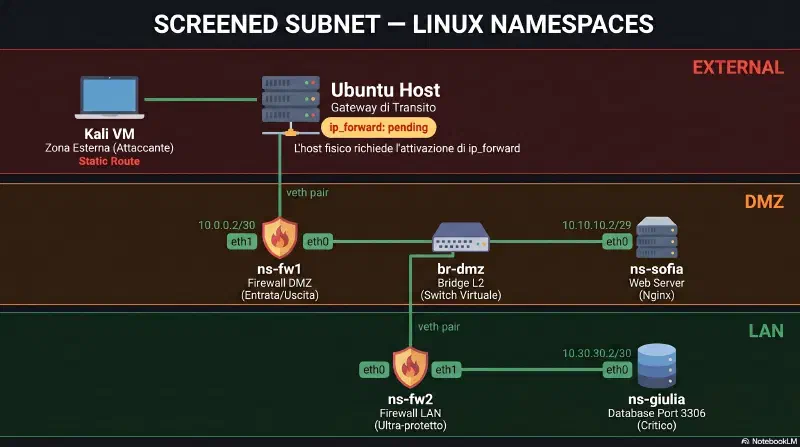
Task: Click the eth0 tag next to ns-giulia
Action: click(x=617, y=369)
